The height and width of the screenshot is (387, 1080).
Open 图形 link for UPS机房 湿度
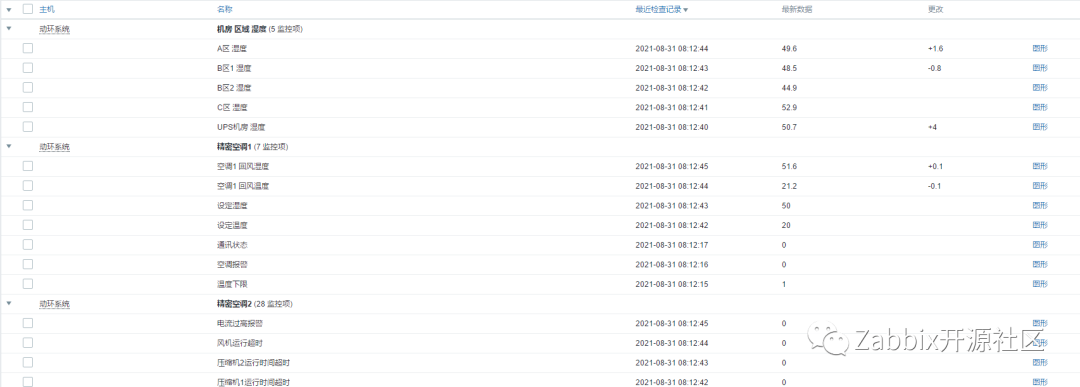tap(1040, 127)
